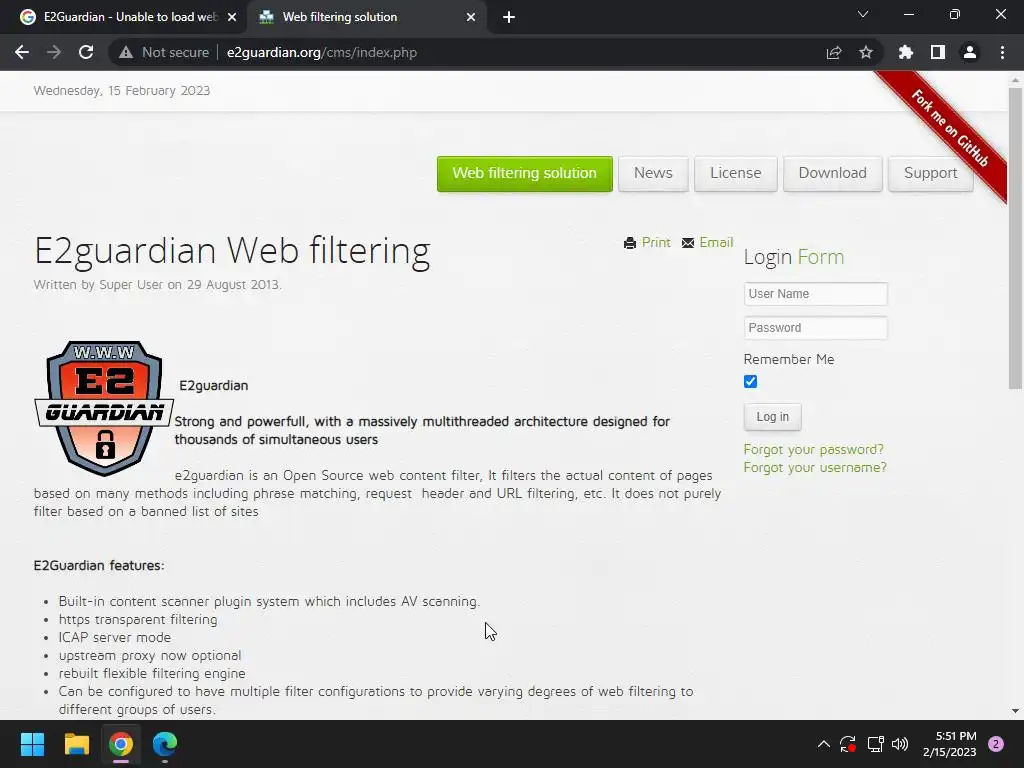Screen dimensions: 1024x768
Task: Go to the Download page
Action: coord(833,174)
